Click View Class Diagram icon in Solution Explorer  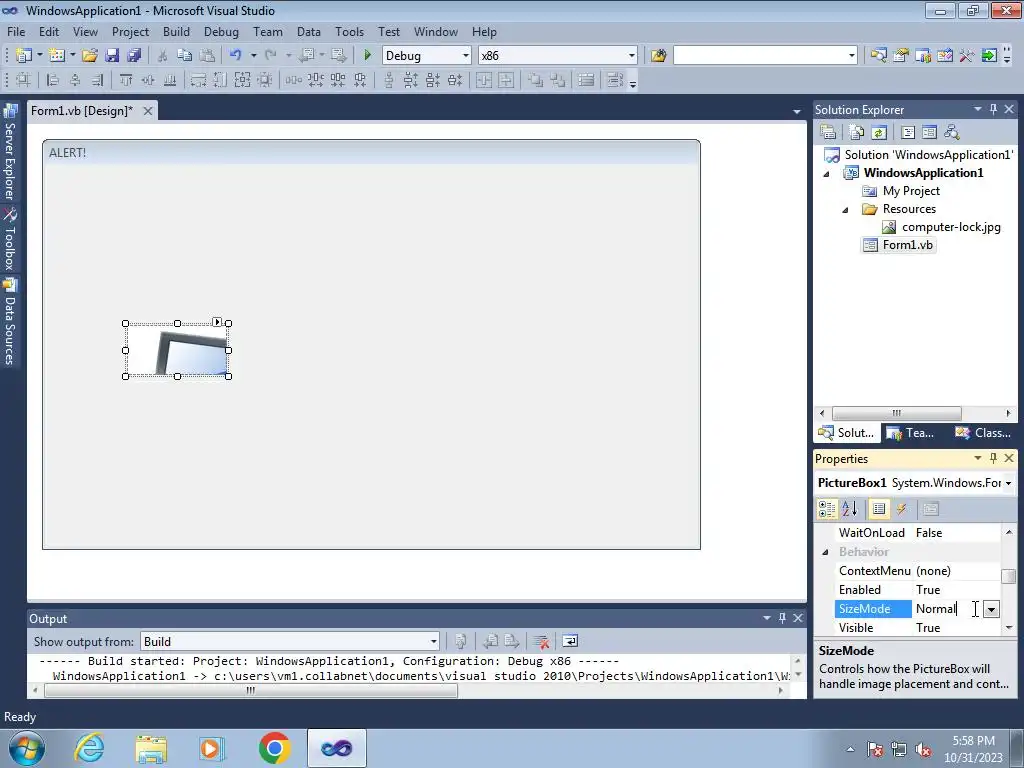[x=952, y=133]
